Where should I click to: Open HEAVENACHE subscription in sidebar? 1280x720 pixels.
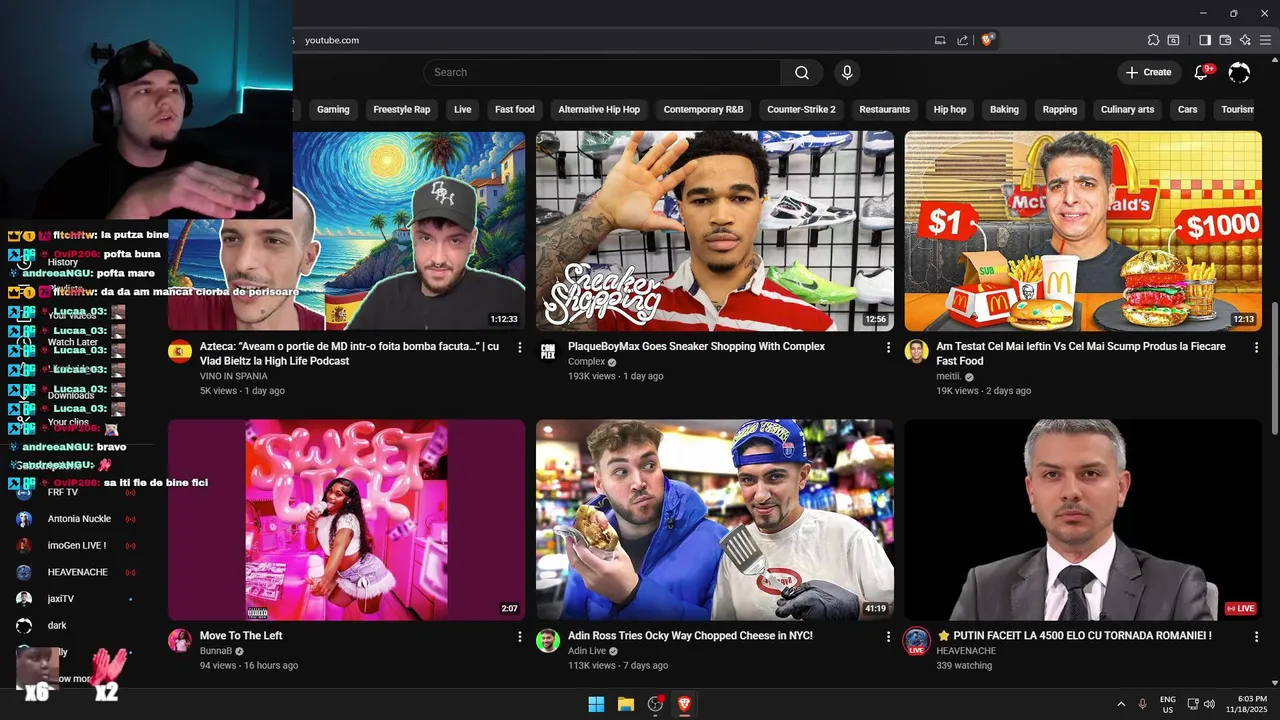coord(78,572)
